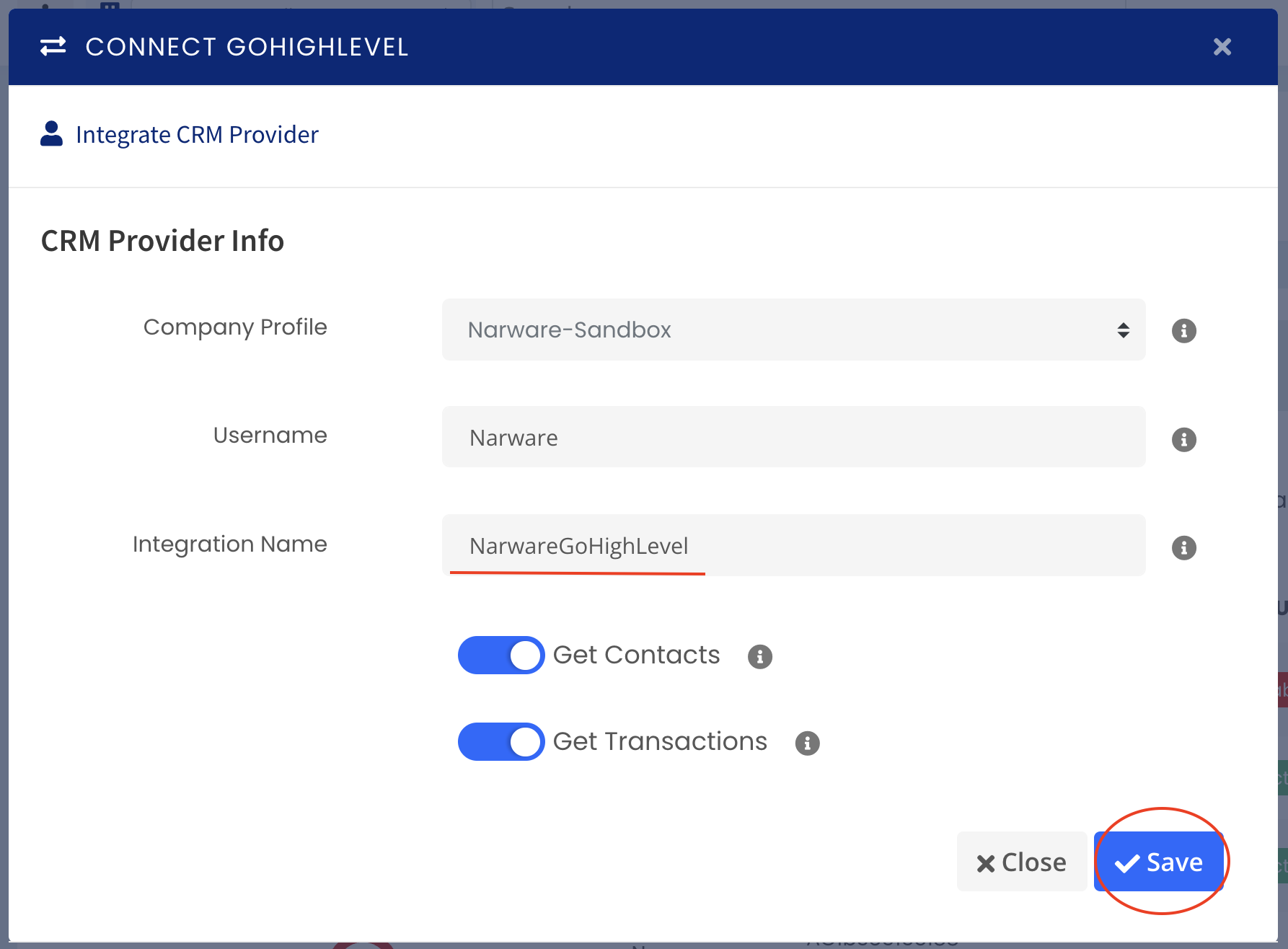This screenshot has height=949, width=1288.
Task: Show info for Get Transactions option
Action: click(807, 743)
